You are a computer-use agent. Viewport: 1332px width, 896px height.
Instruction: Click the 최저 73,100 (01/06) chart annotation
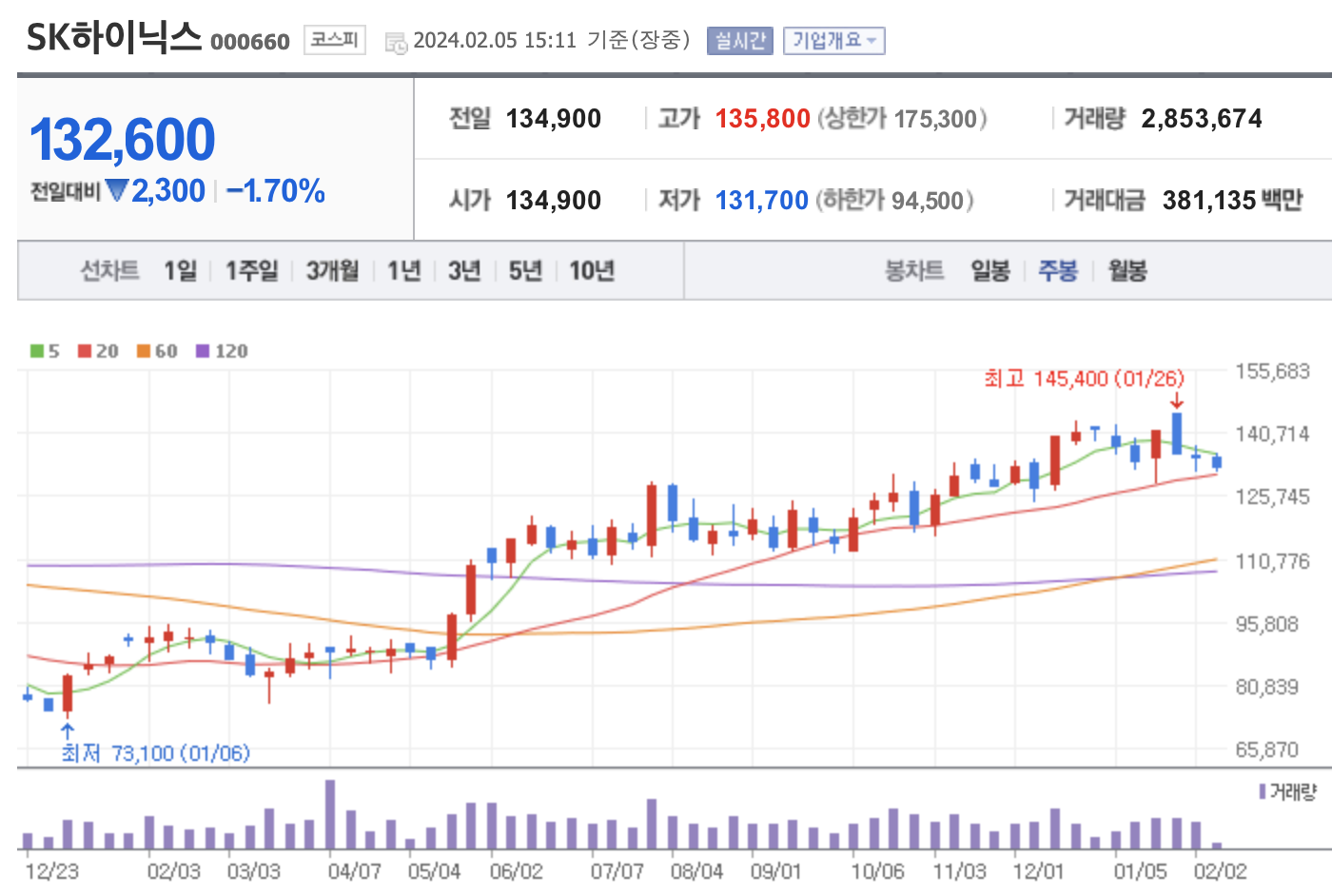point(156,753)
